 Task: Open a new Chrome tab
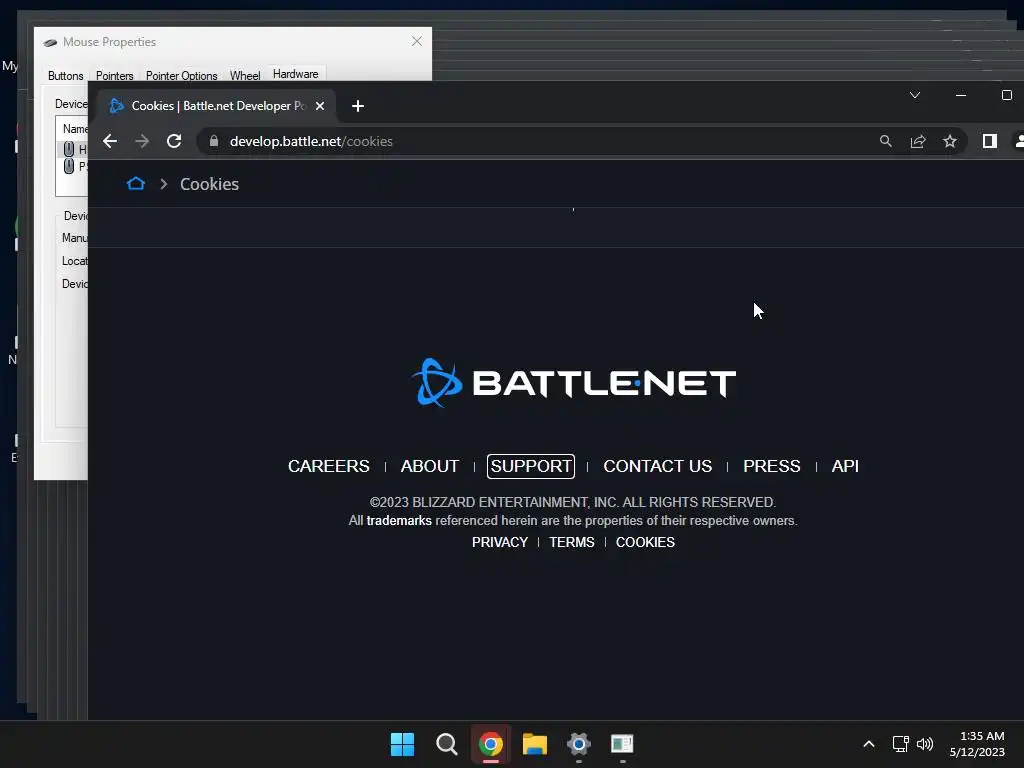(x=358, y=106)
